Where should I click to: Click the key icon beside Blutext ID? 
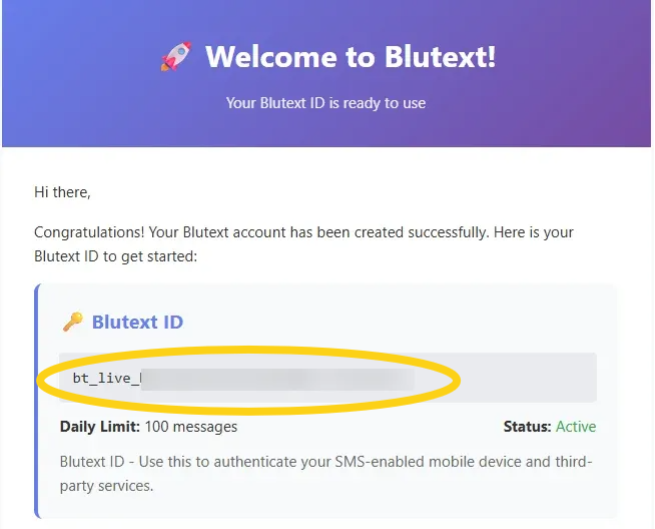pyautogui.click(x=72, y=322)
